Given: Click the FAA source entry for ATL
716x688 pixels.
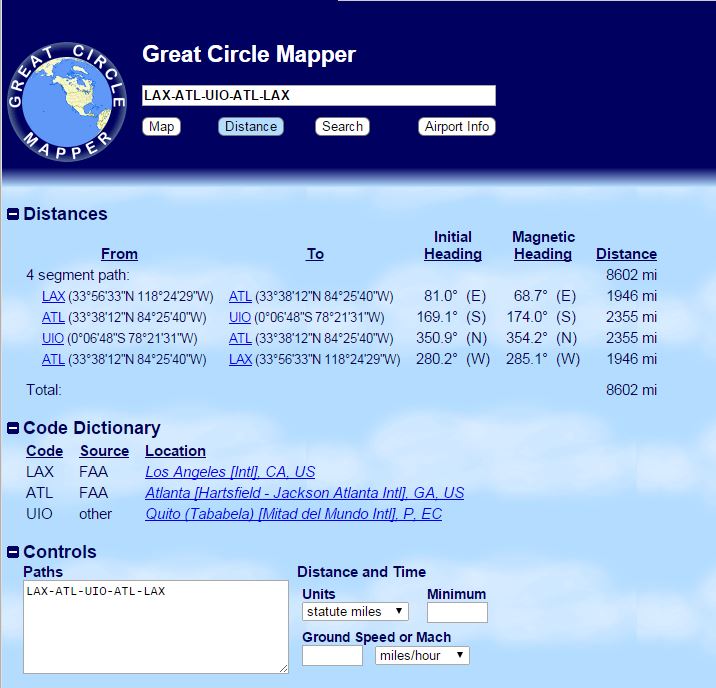Looking at the screenshot, I should [x=94, y=493].
